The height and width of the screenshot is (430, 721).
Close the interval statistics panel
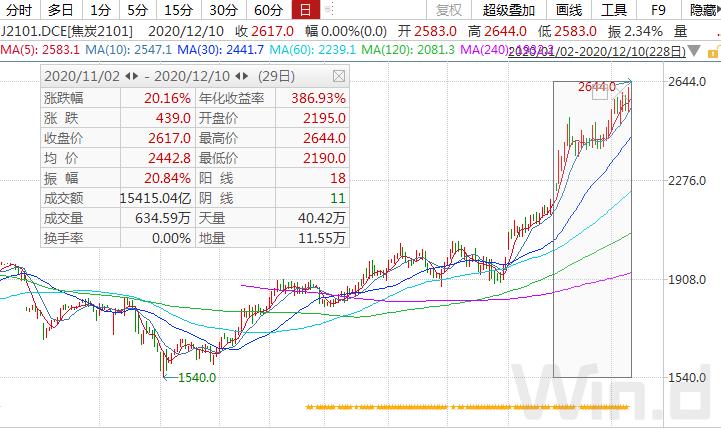(339, 76)
